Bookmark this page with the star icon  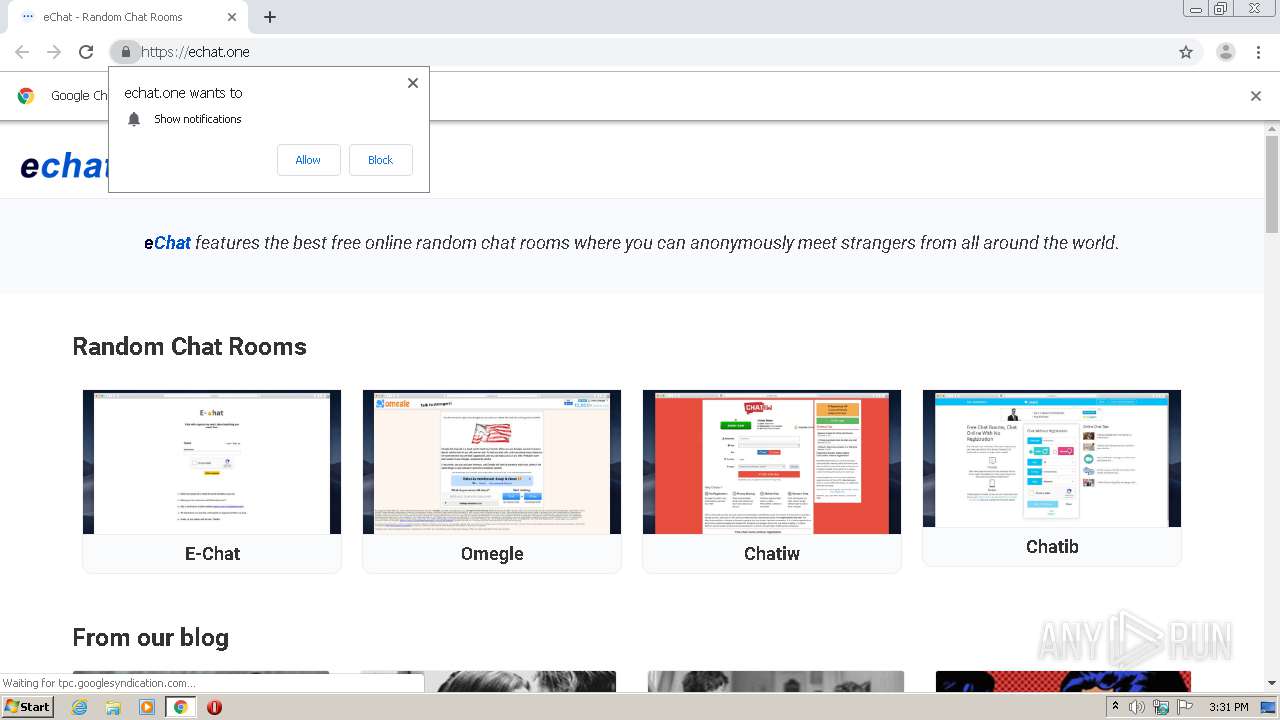tap(1186, 52)
